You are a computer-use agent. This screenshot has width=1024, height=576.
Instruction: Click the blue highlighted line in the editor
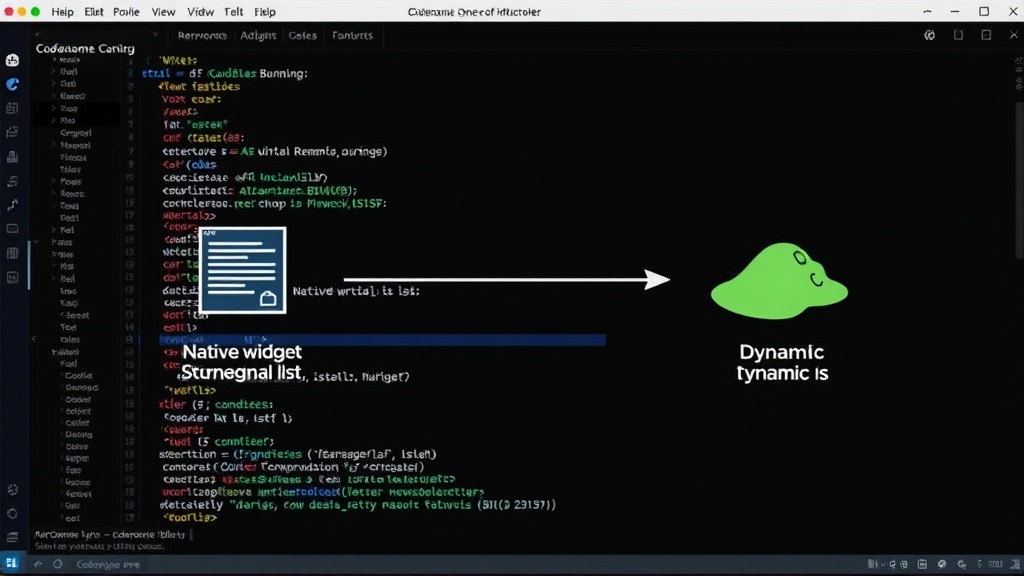tap(383, 340)
